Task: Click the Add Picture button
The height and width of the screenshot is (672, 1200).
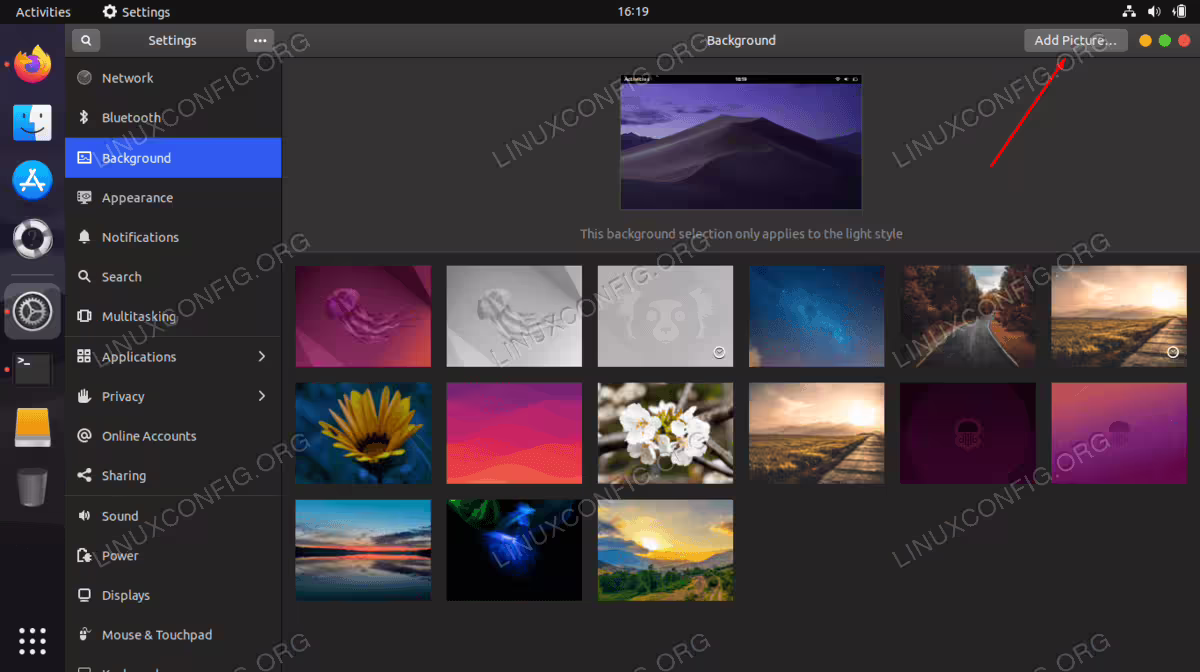Action: (1076, 40)
